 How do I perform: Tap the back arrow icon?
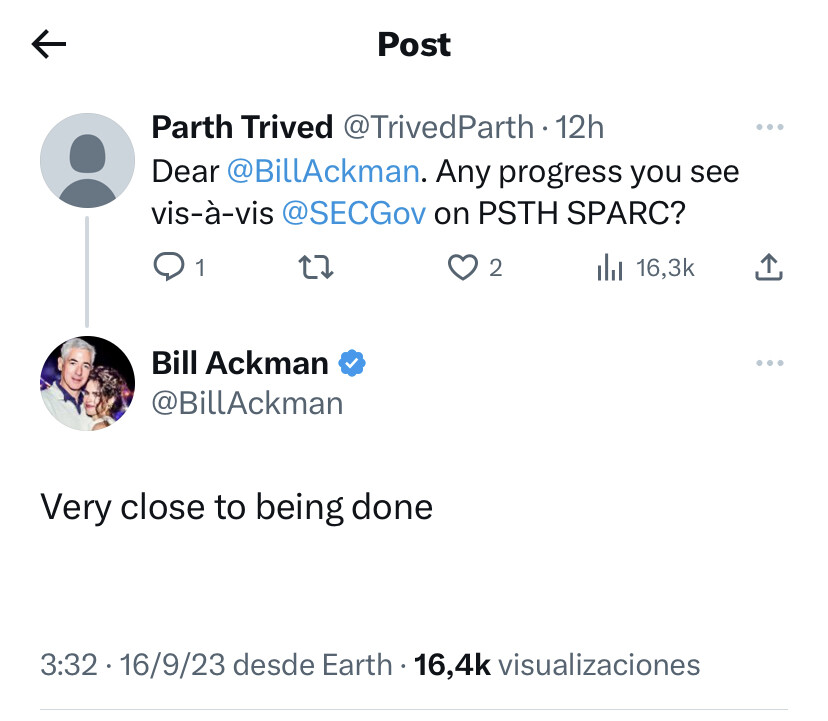[48, 44]
